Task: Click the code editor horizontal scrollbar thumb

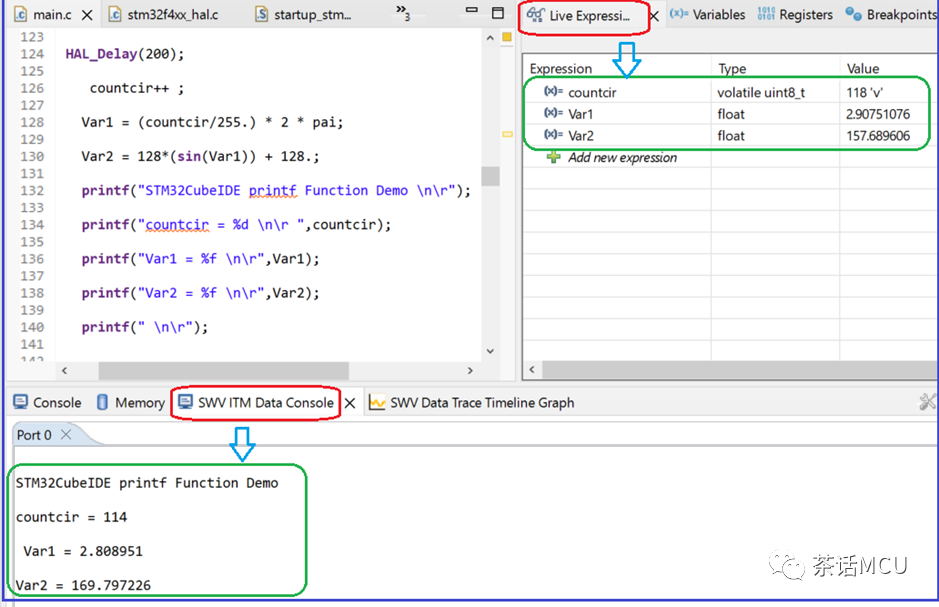Action: tap(223, 371)
